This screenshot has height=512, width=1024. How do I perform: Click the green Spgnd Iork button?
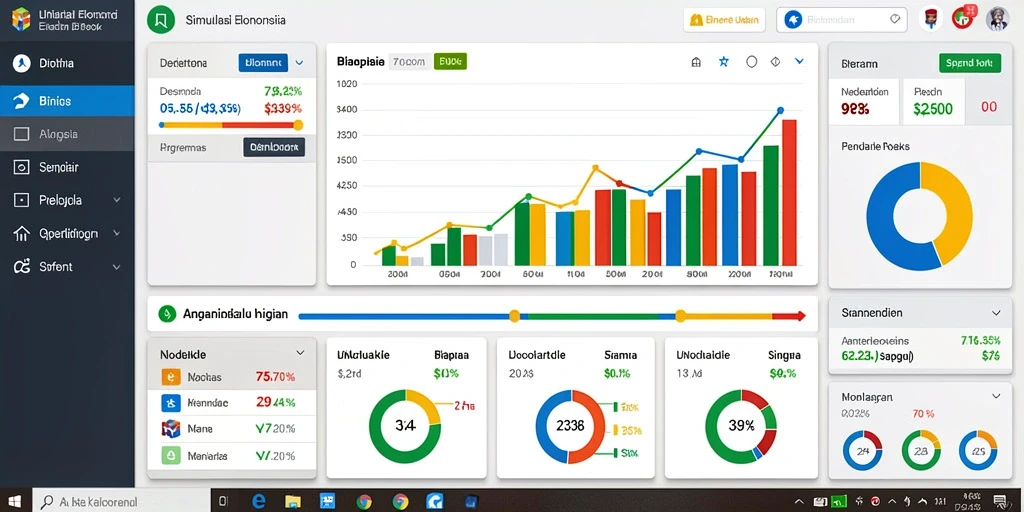click(969, 63)
